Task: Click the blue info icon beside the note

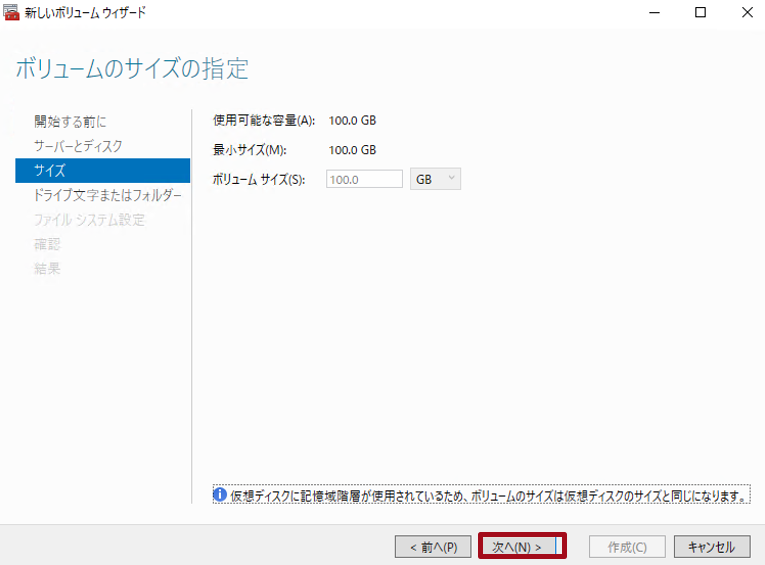Action: 220,495
